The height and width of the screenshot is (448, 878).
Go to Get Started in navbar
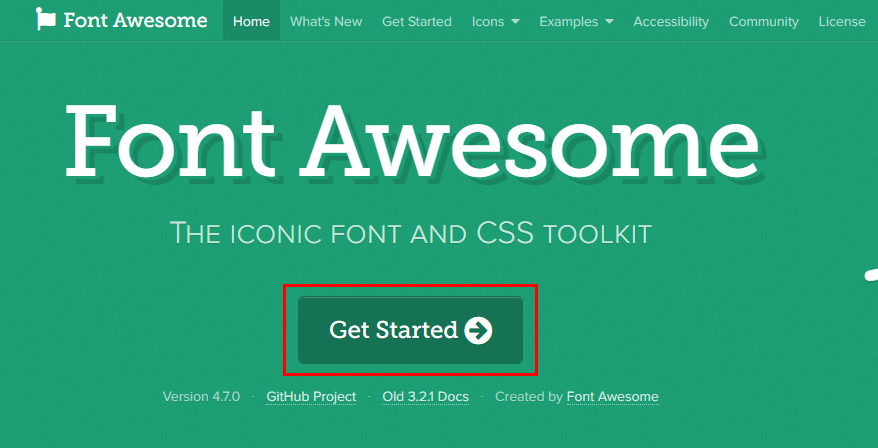417,22
